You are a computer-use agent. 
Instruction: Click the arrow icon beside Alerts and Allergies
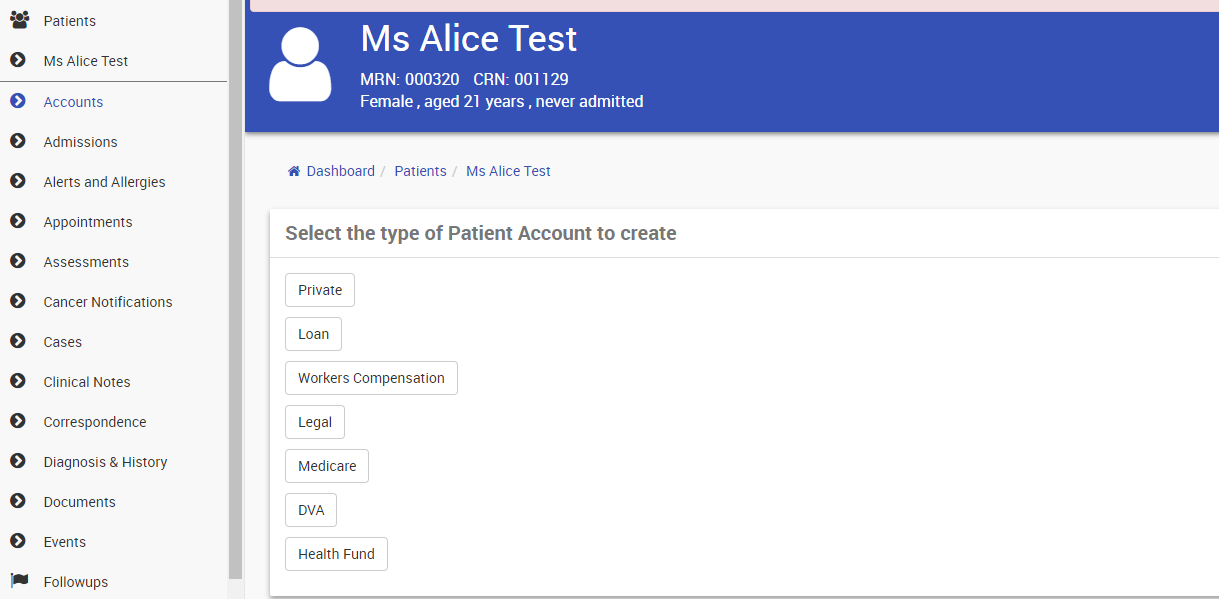(17, 181)
